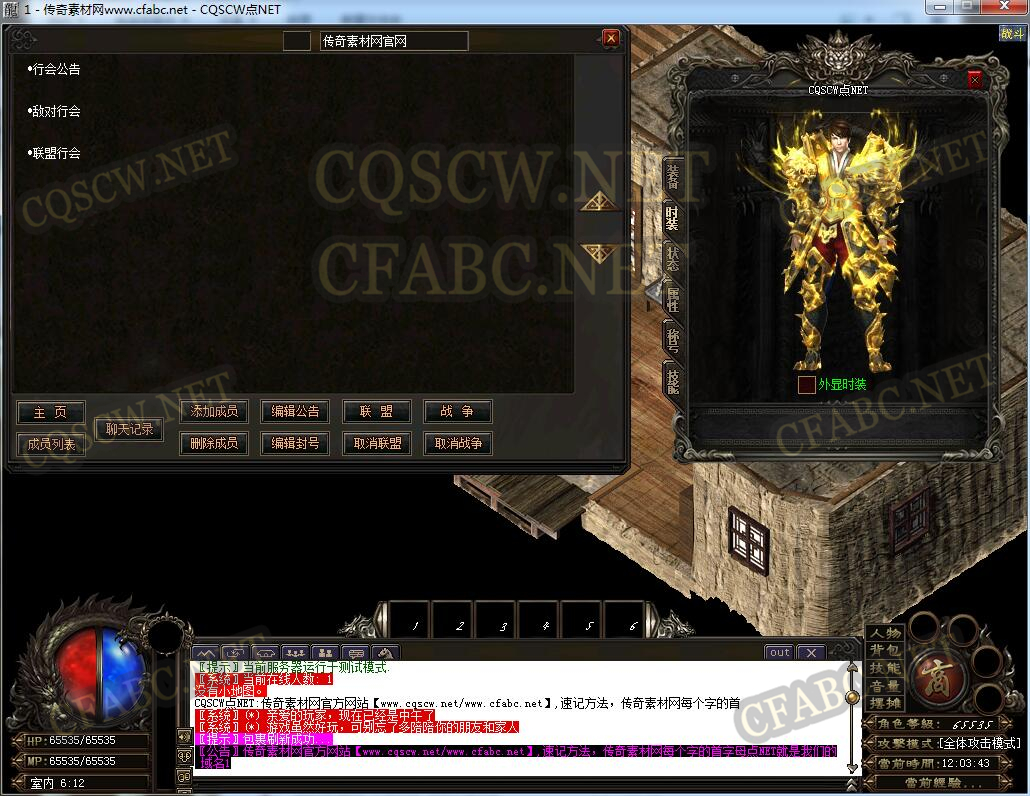The image size is (1030, 796).
Task: Open the 人物 menu entry
Action: 885,632
